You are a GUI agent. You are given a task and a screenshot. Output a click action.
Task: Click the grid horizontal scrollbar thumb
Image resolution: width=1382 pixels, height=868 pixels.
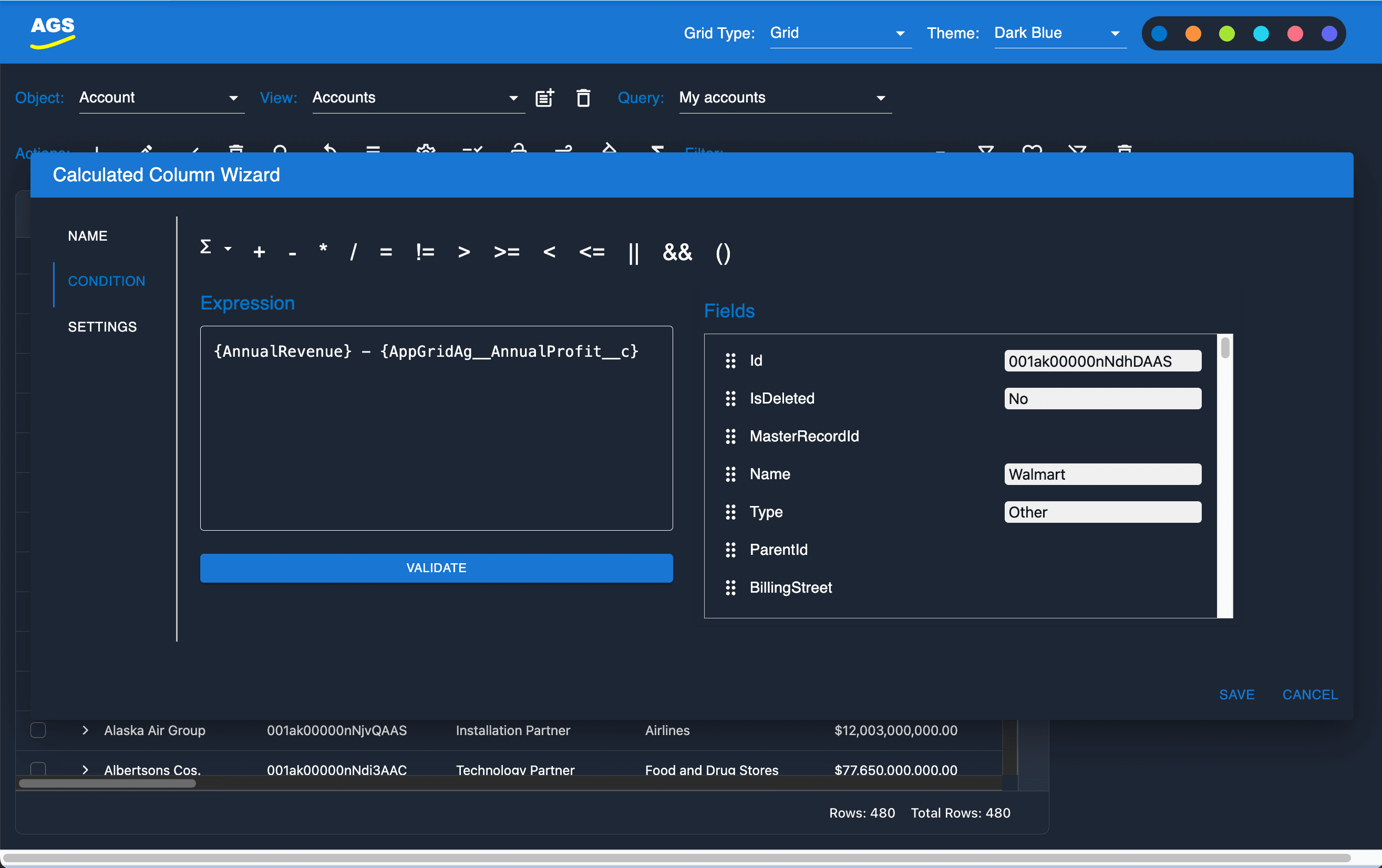[107, 783]
